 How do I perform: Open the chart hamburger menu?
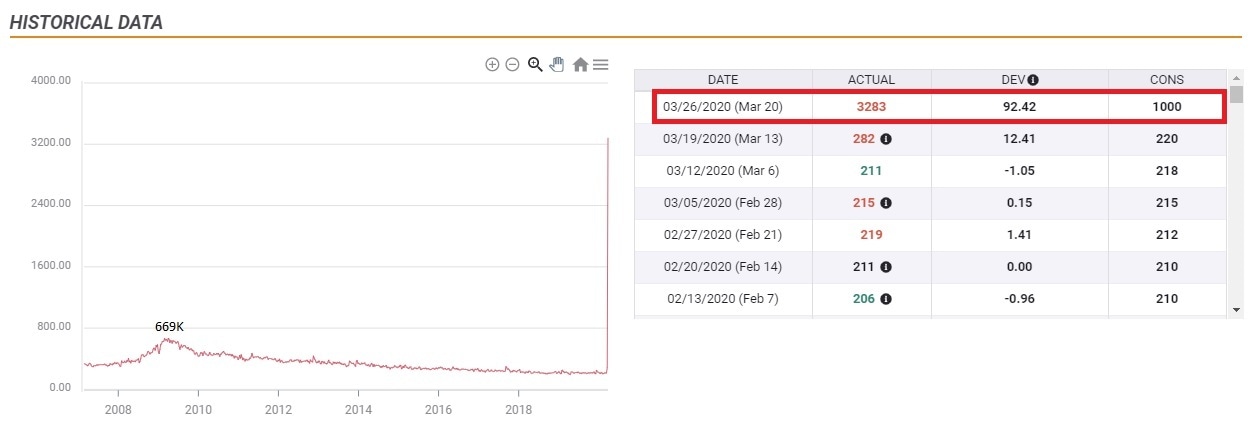(600, 65)
